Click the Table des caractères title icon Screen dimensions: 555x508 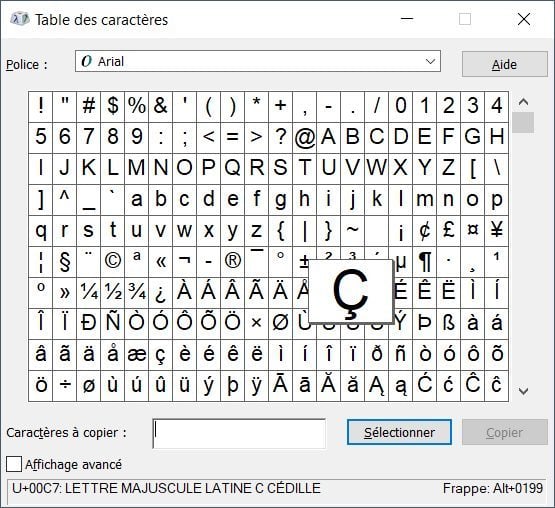tap(19, 19)
